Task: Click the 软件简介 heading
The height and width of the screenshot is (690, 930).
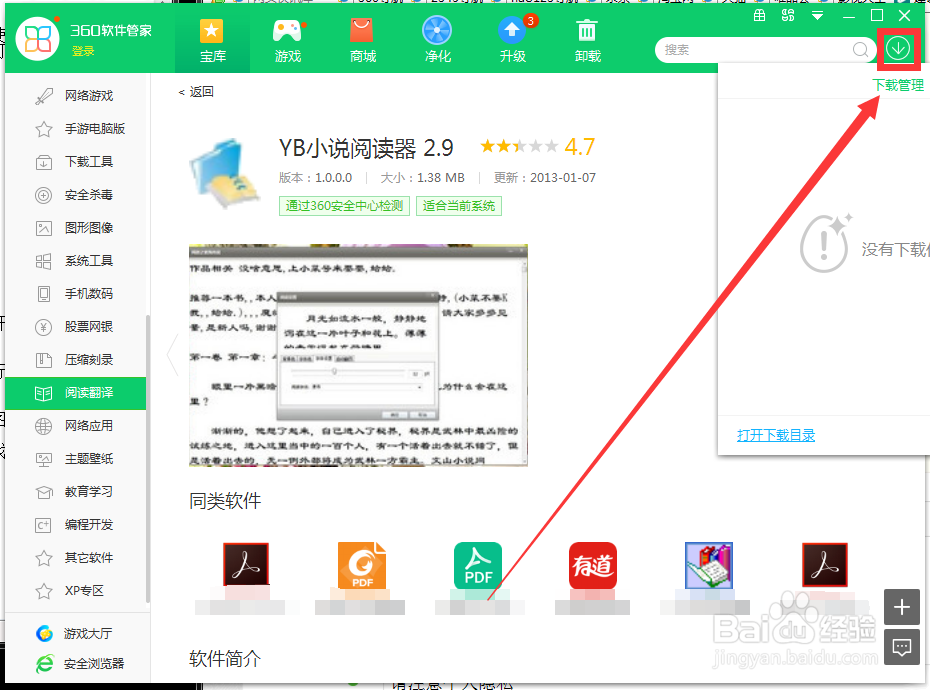Action: pyautogui.click(x=225, y=659)
